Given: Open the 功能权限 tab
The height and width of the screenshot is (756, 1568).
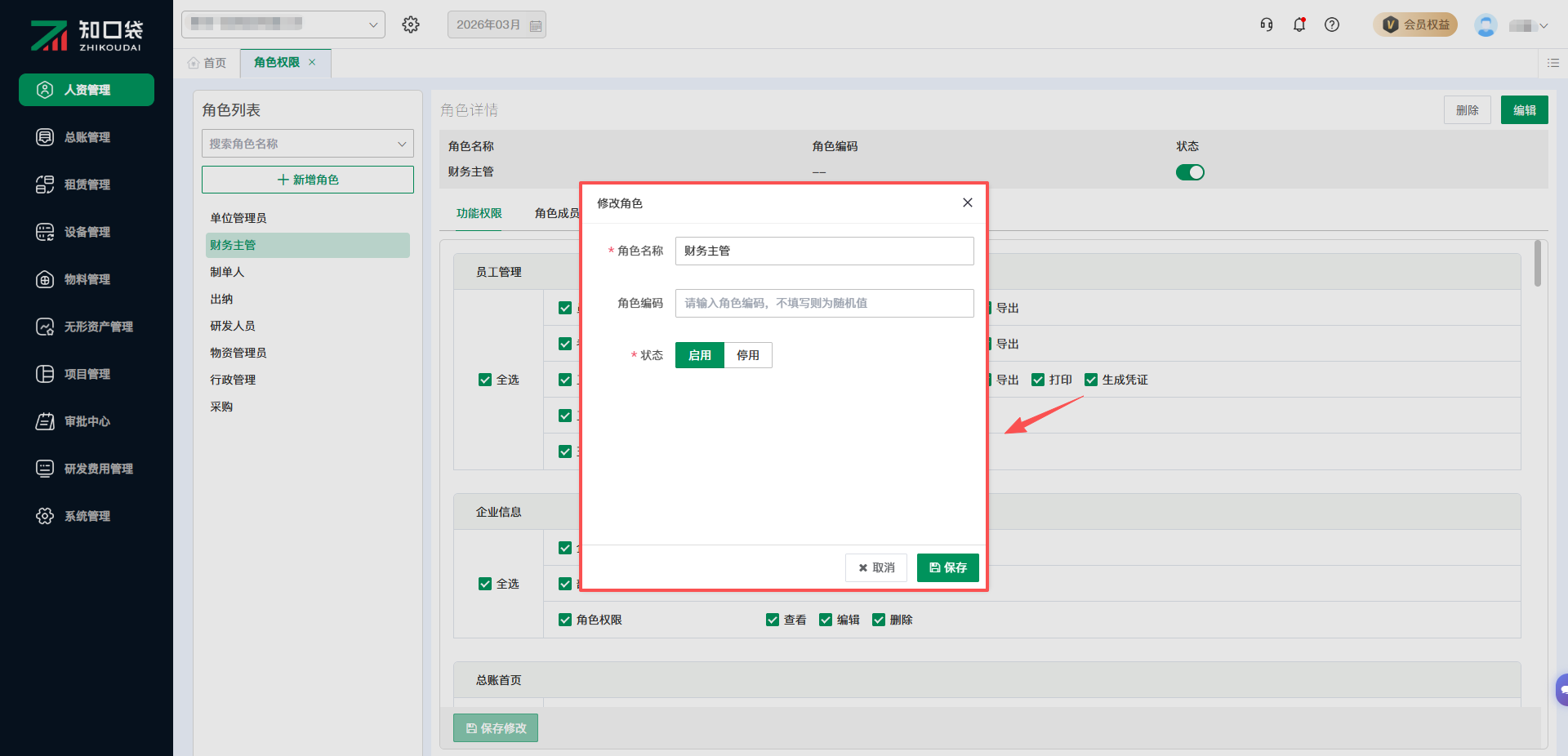Looking at the screenshot, I should 479,213.
